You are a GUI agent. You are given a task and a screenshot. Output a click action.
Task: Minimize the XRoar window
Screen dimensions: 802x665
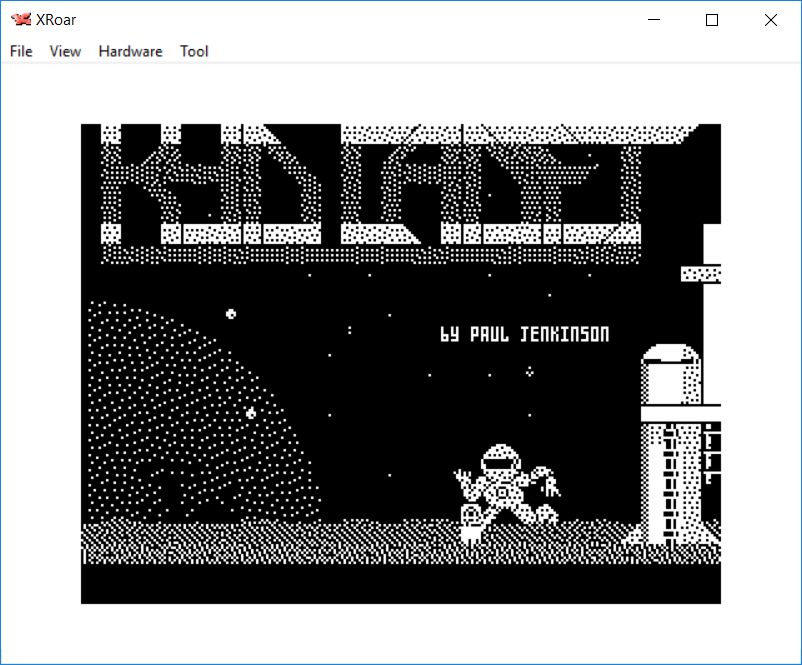coord(655,20)
